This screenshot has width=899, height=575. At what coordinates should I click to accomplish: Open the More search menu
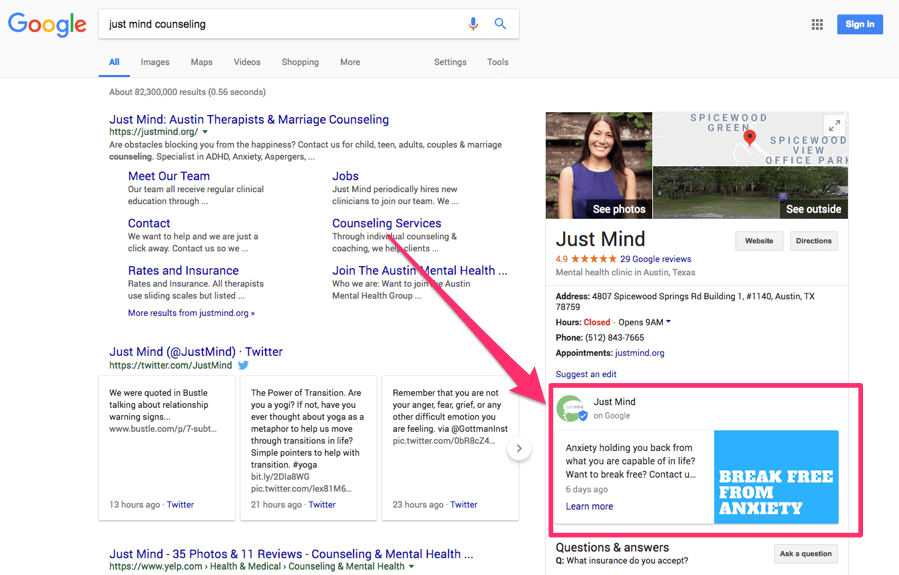click(x=349, y=62)
